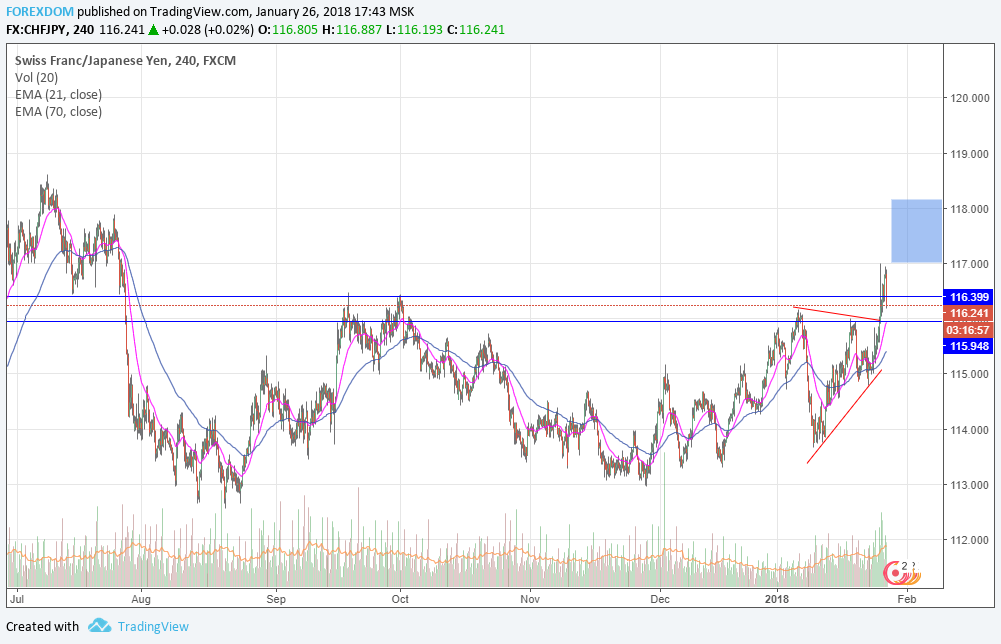Click the green up-arrow change indicator

tap(153, 30)
